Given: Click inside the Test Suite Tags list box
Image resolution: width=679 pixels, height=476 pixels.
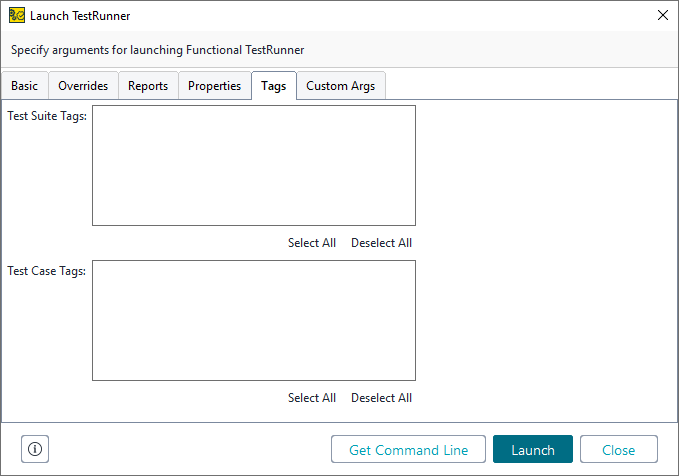Looking at the screenshot, I should tap(254, 165).
